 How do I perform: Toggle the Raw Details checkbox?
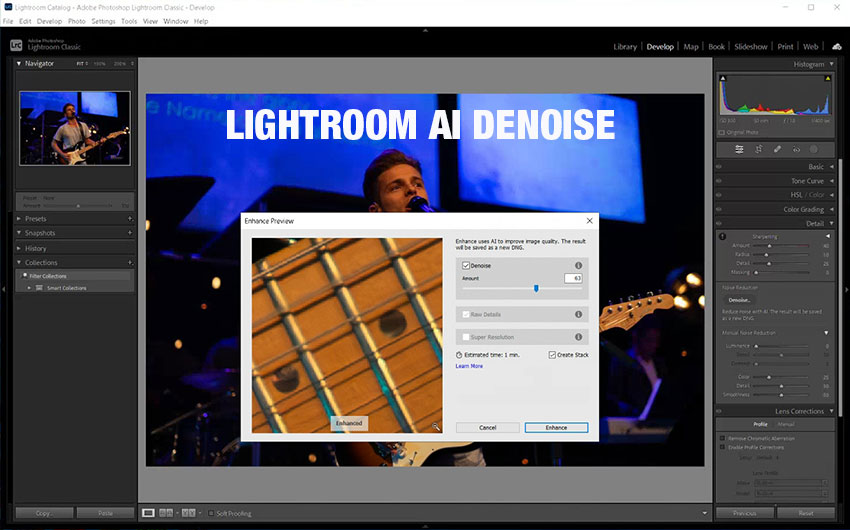(x=466, y=314)
